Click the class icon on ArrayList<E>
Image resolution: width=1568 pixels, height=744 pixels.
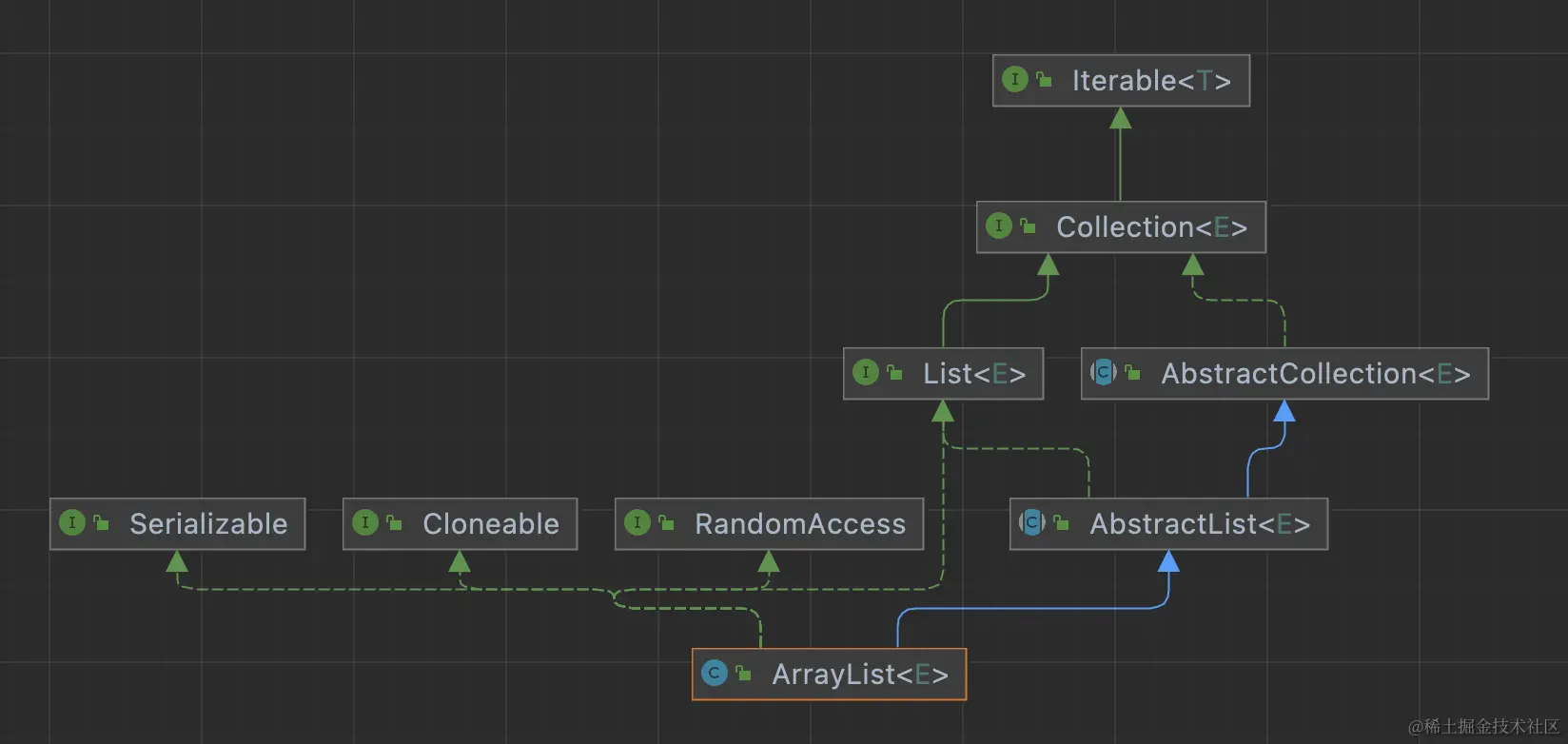coord(715,674)
